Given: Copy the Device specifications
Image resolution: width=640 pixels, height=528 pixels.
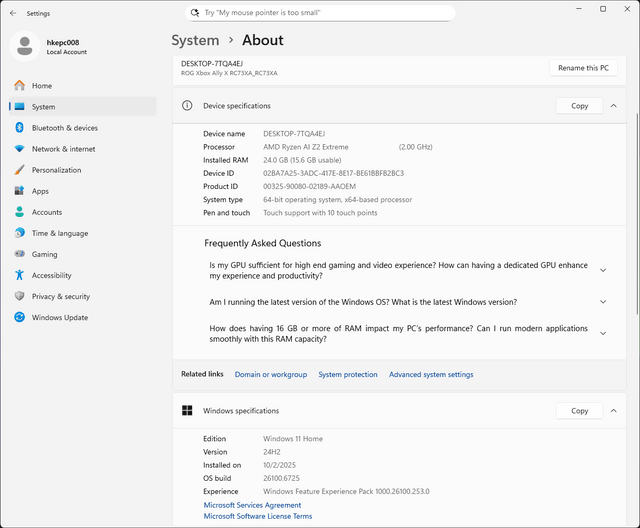Looking at the screenshot, I should tap(579, 106).
